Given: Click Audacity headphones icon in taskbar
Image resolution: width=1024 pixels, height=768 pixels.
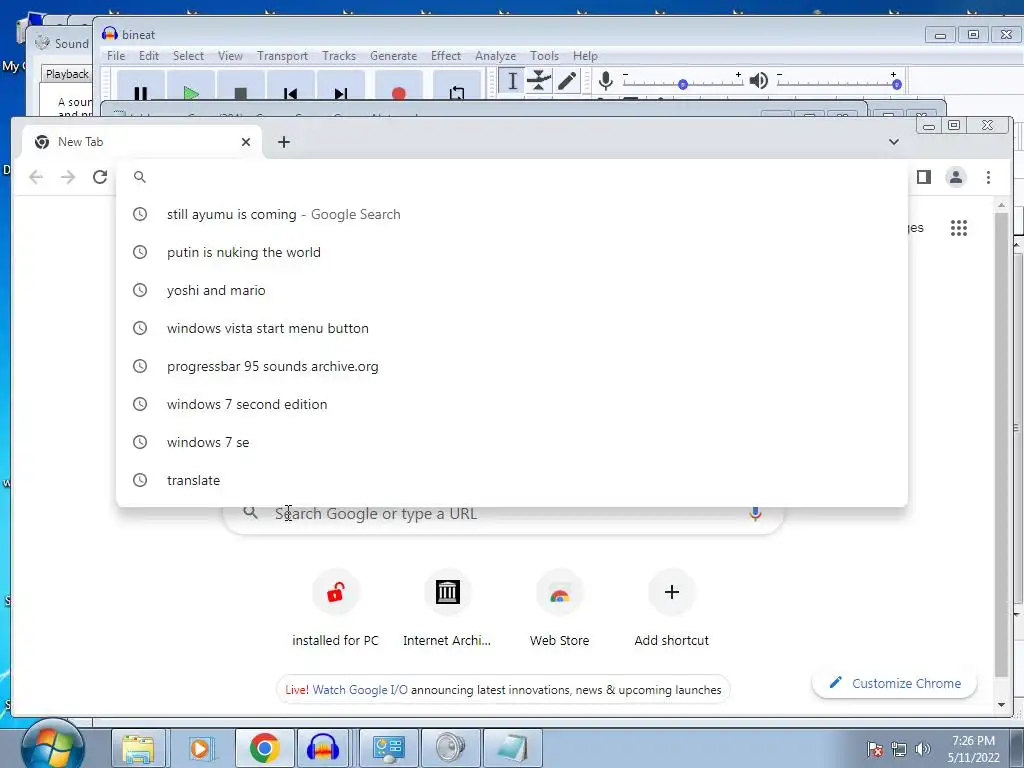Looking at the screenshot, I should [x=323, y=748].
